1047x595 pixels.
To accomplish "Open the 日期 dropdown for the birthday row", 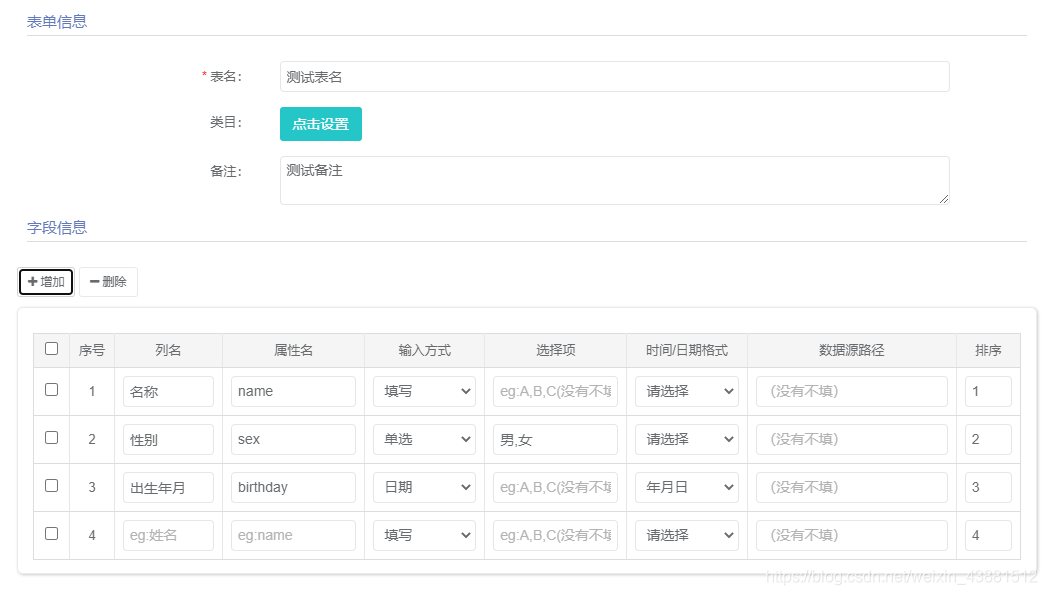I will [424, 487].
